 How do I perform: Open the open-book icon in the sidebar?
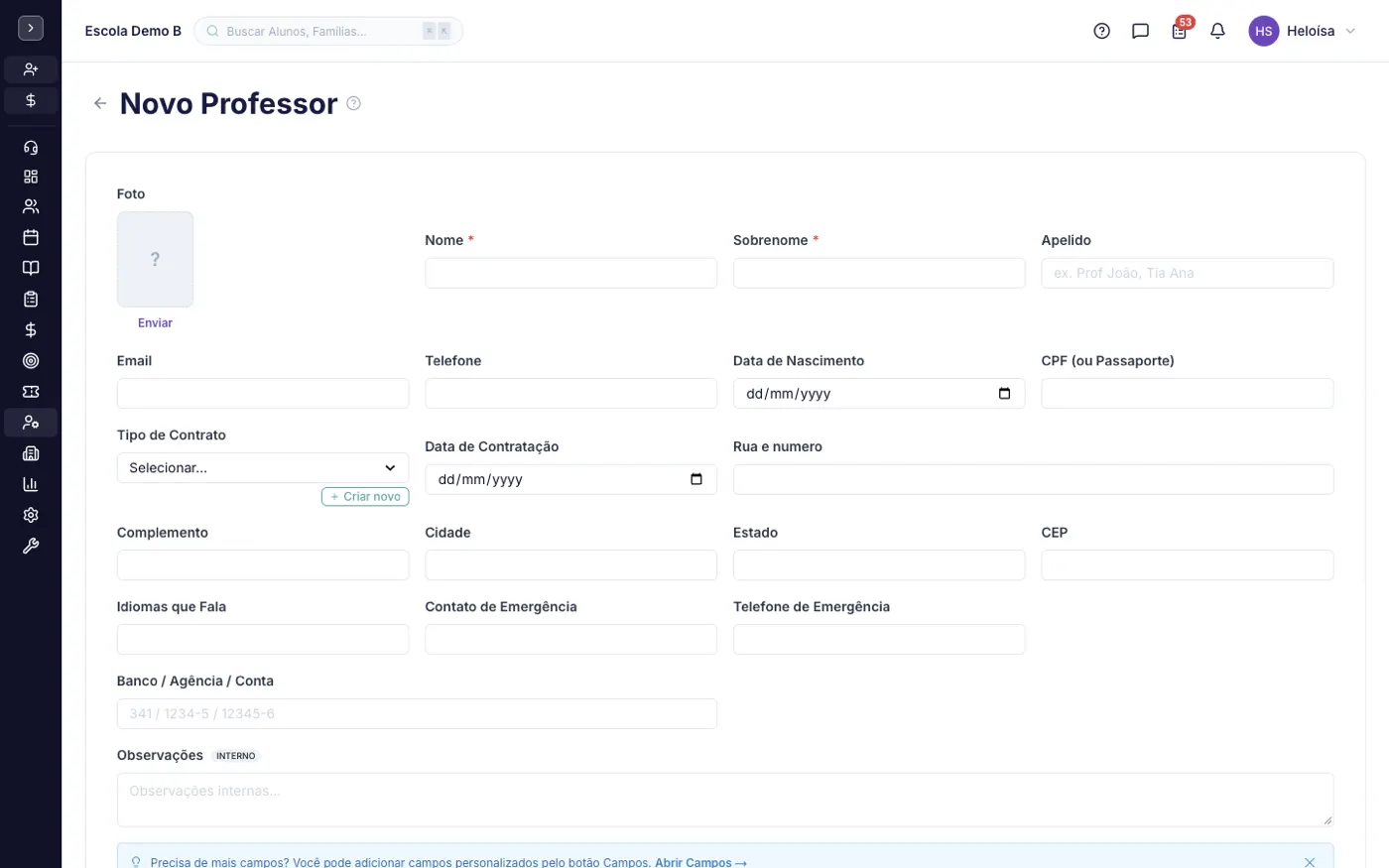tap(31, 268)
